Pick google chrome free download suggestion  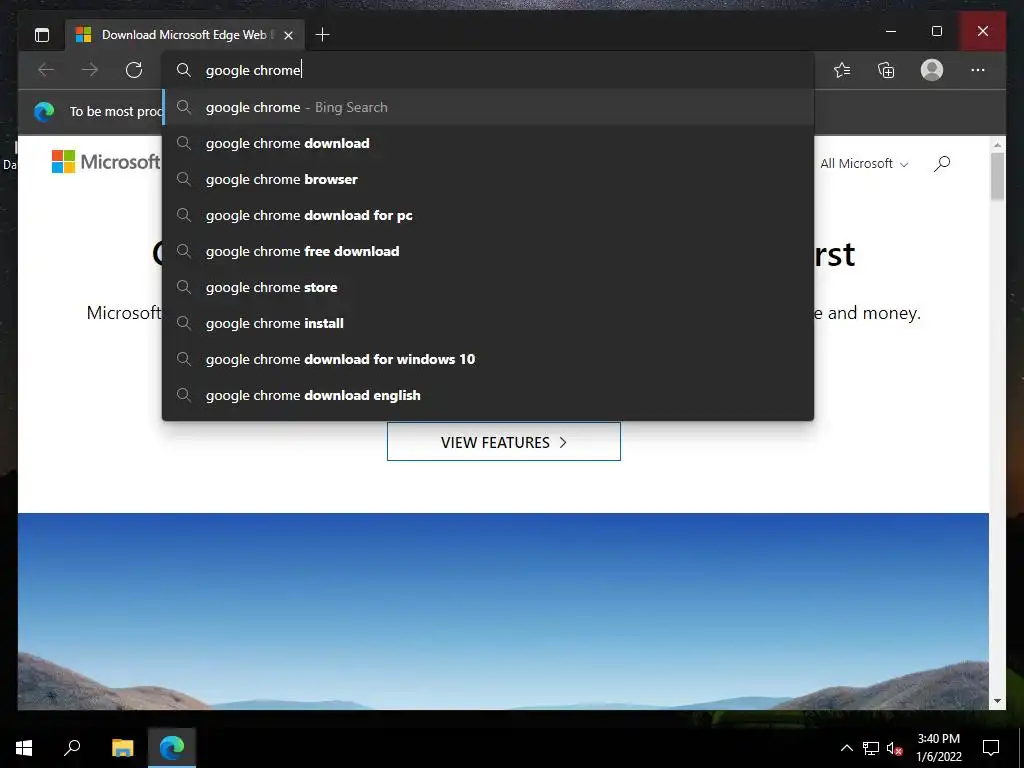point(488,251)
